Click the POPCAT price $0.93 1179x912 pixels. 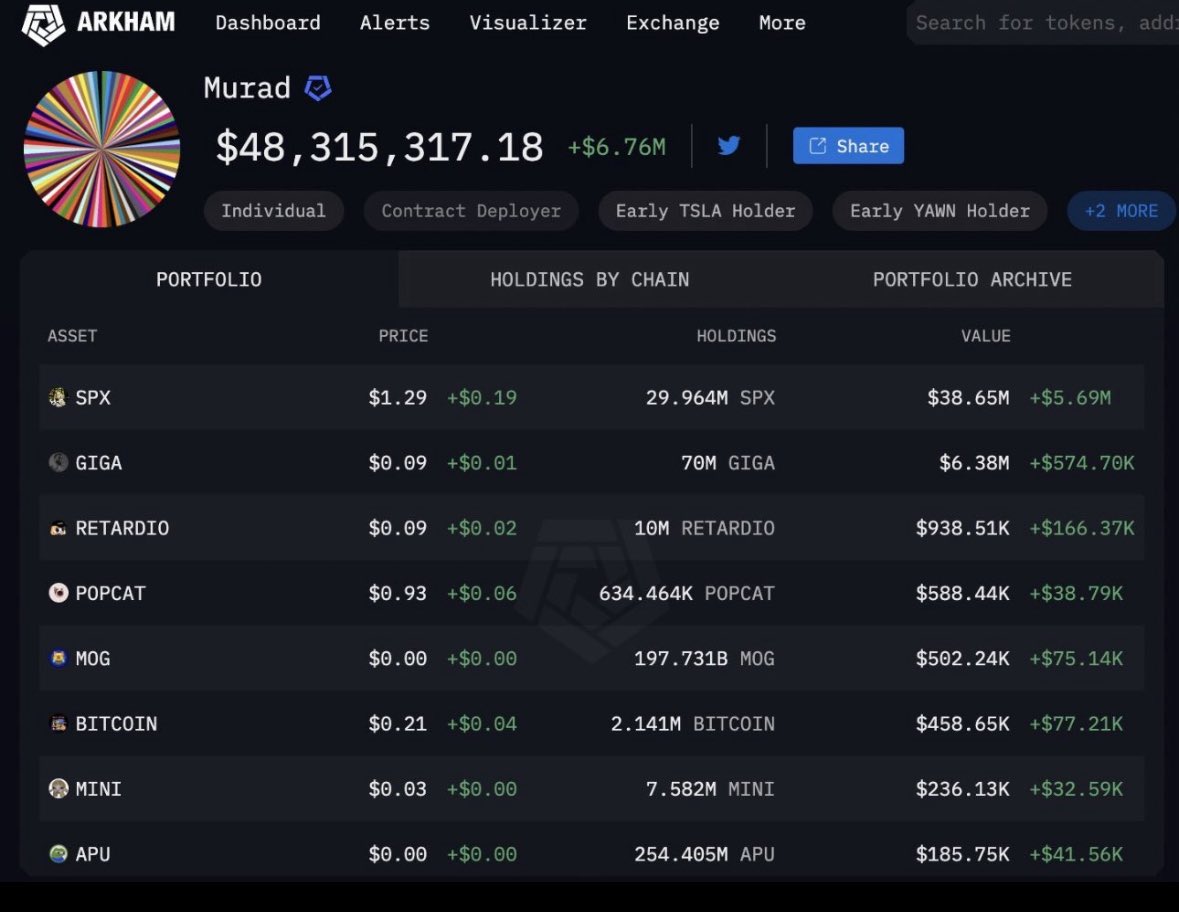397,594
